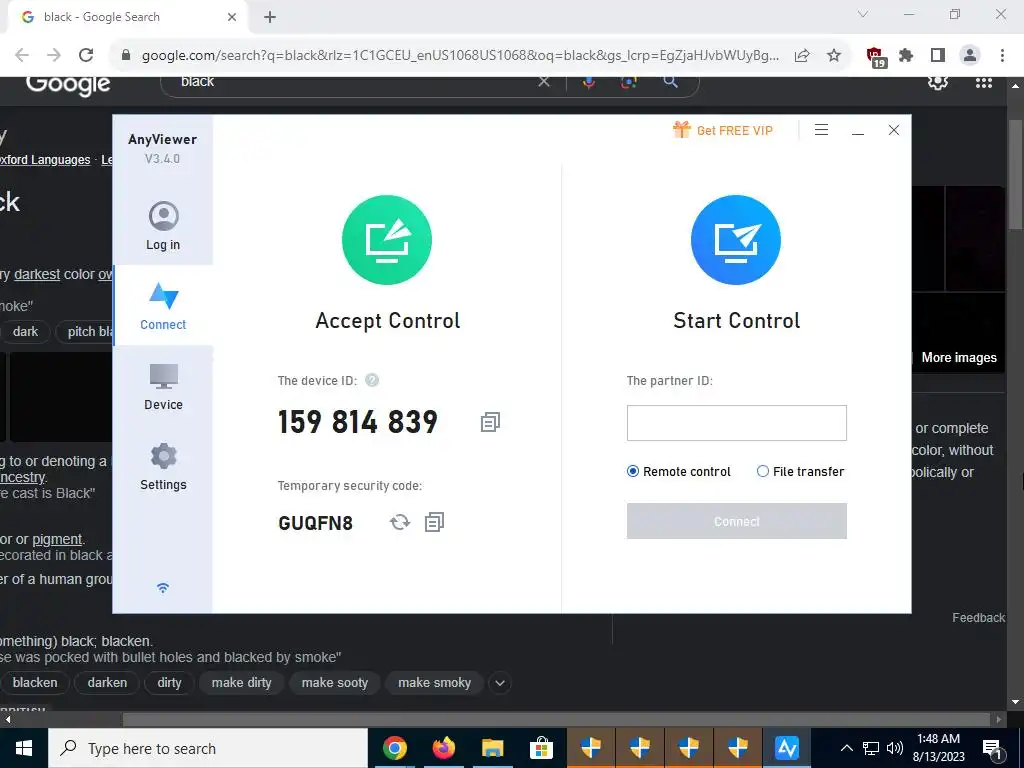1024x768 pixels.
Task: Click the 'dark' synonym chip
Action: click(25, 331)
